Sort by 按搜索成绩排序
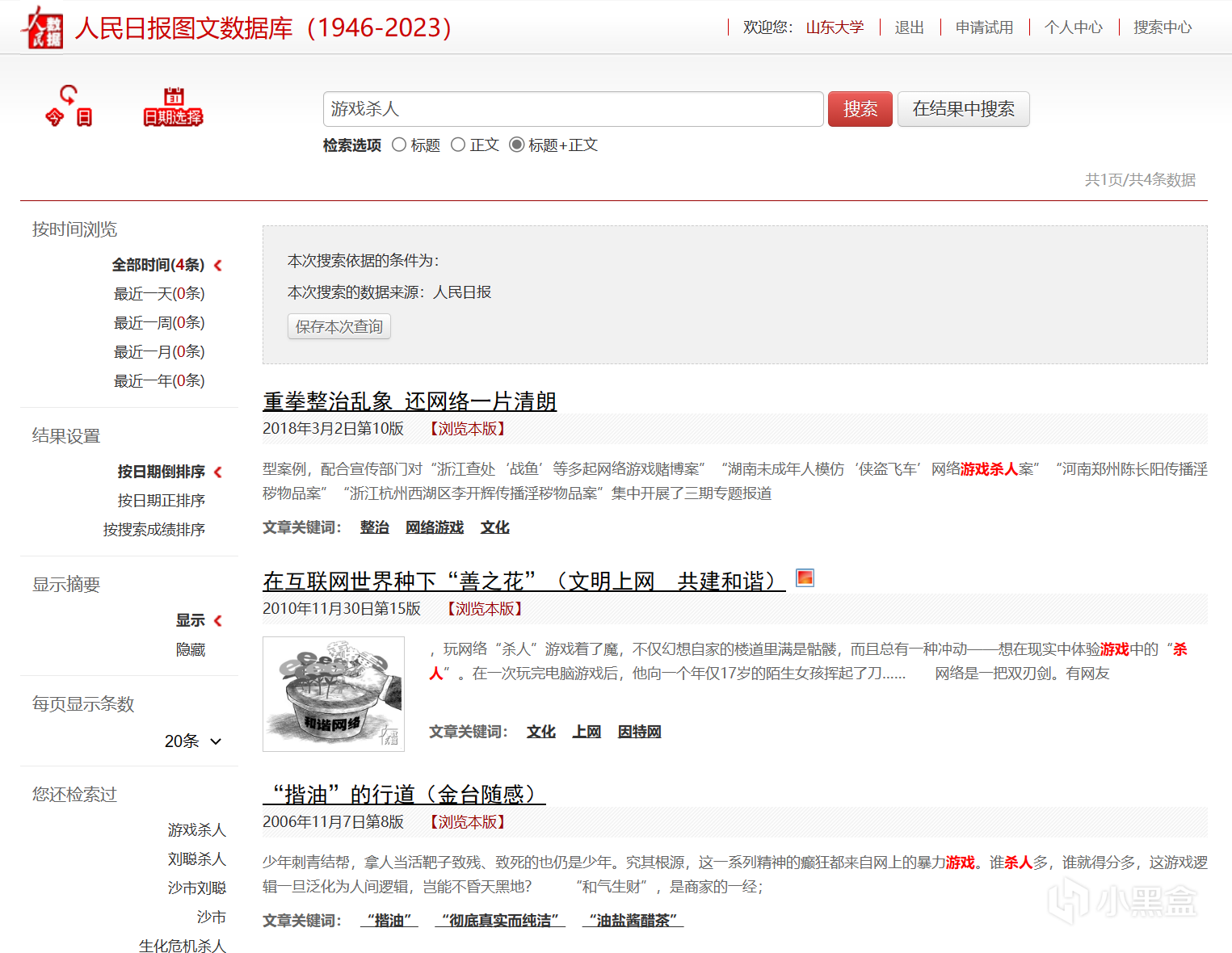This screenshot has width=1232, height=953. click(x=154, y=530)
